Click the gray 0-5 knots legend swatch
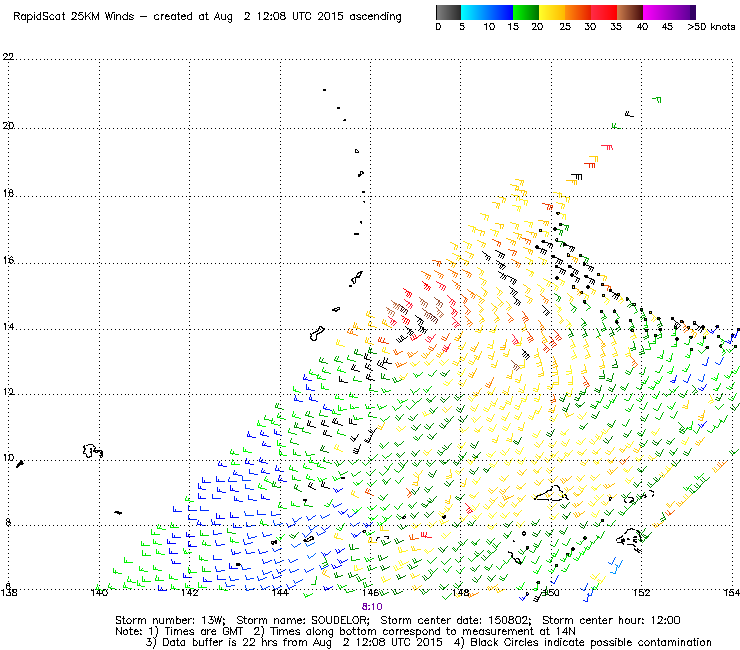The height and width of the screenshot is (650, 740). (448, 12)
